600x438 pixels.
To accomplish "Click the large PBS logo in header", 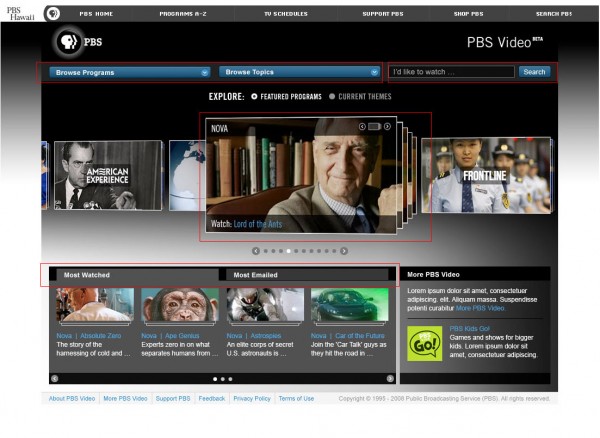I will [79, 41].
